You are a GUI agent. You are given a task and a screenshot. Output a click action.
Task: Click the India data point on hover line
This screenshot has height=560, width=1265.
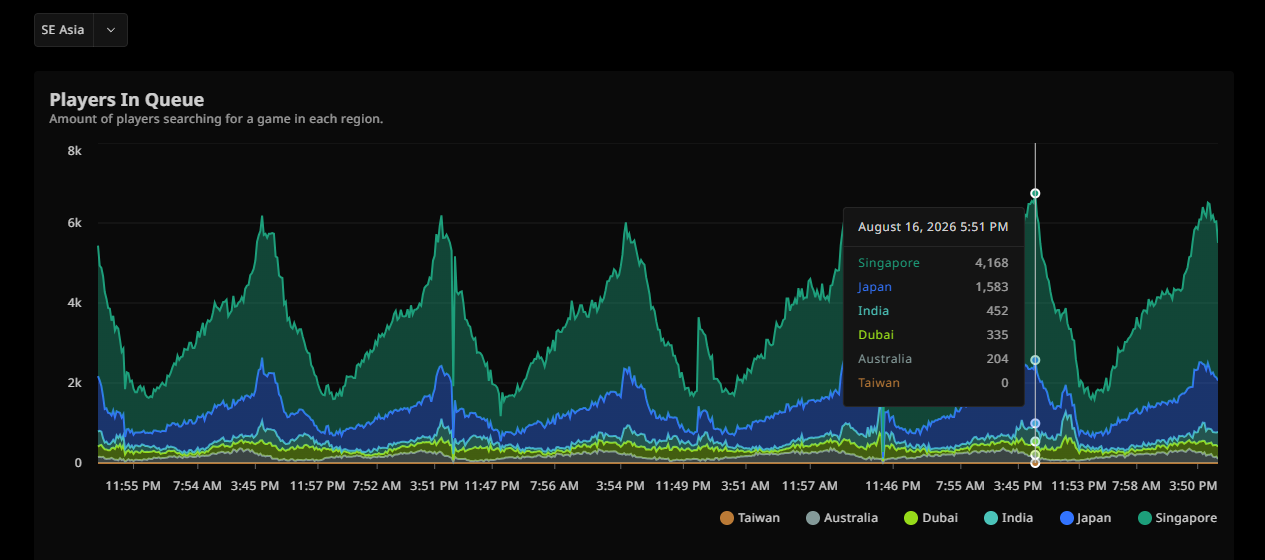tap(1035, 424)
